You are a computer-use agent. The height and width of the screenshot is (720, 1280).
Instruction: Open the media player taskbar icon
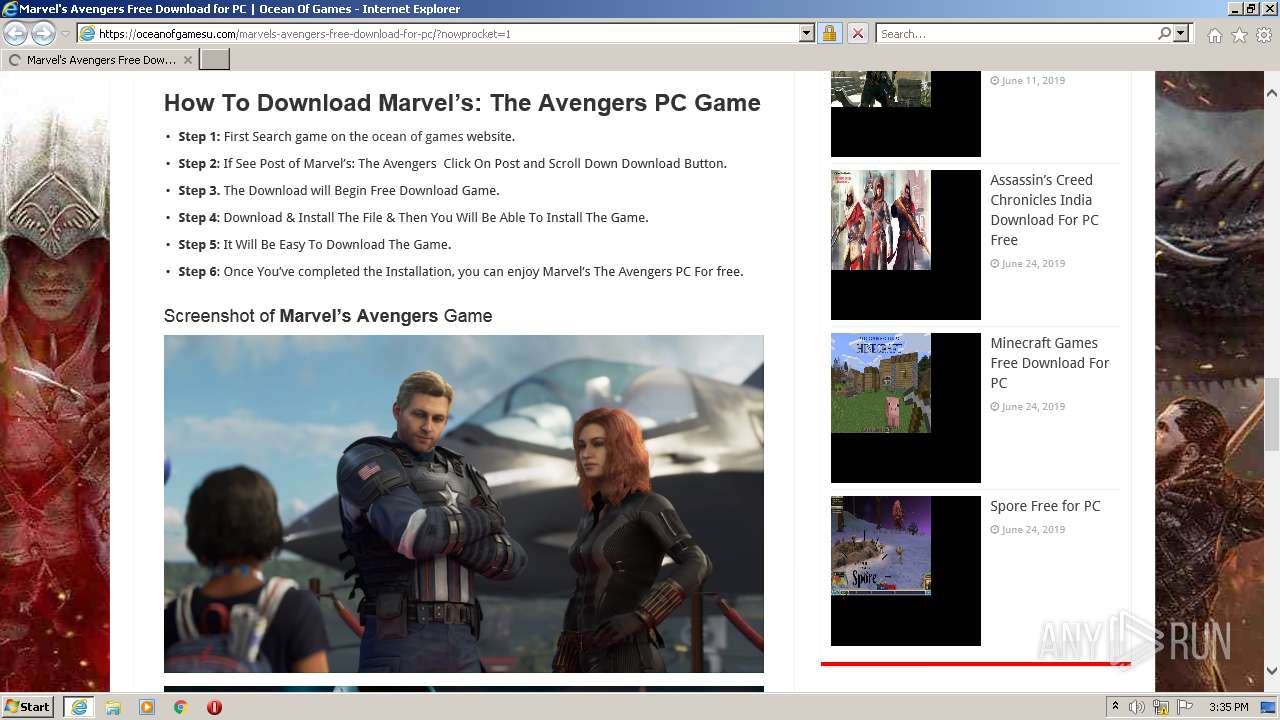(147, 707)
